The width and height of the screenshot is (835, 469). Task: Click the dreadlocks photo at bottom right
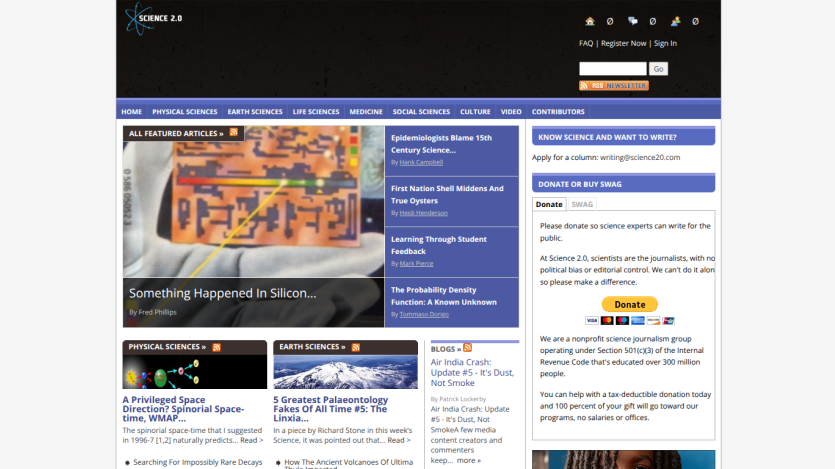[624, 459]
